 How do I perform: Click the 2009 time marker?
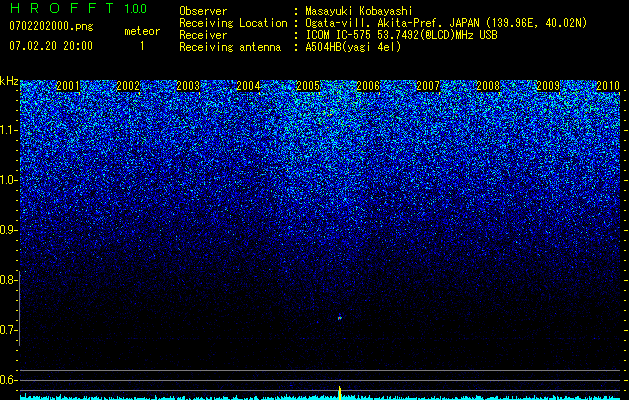(x=548, y=86)
